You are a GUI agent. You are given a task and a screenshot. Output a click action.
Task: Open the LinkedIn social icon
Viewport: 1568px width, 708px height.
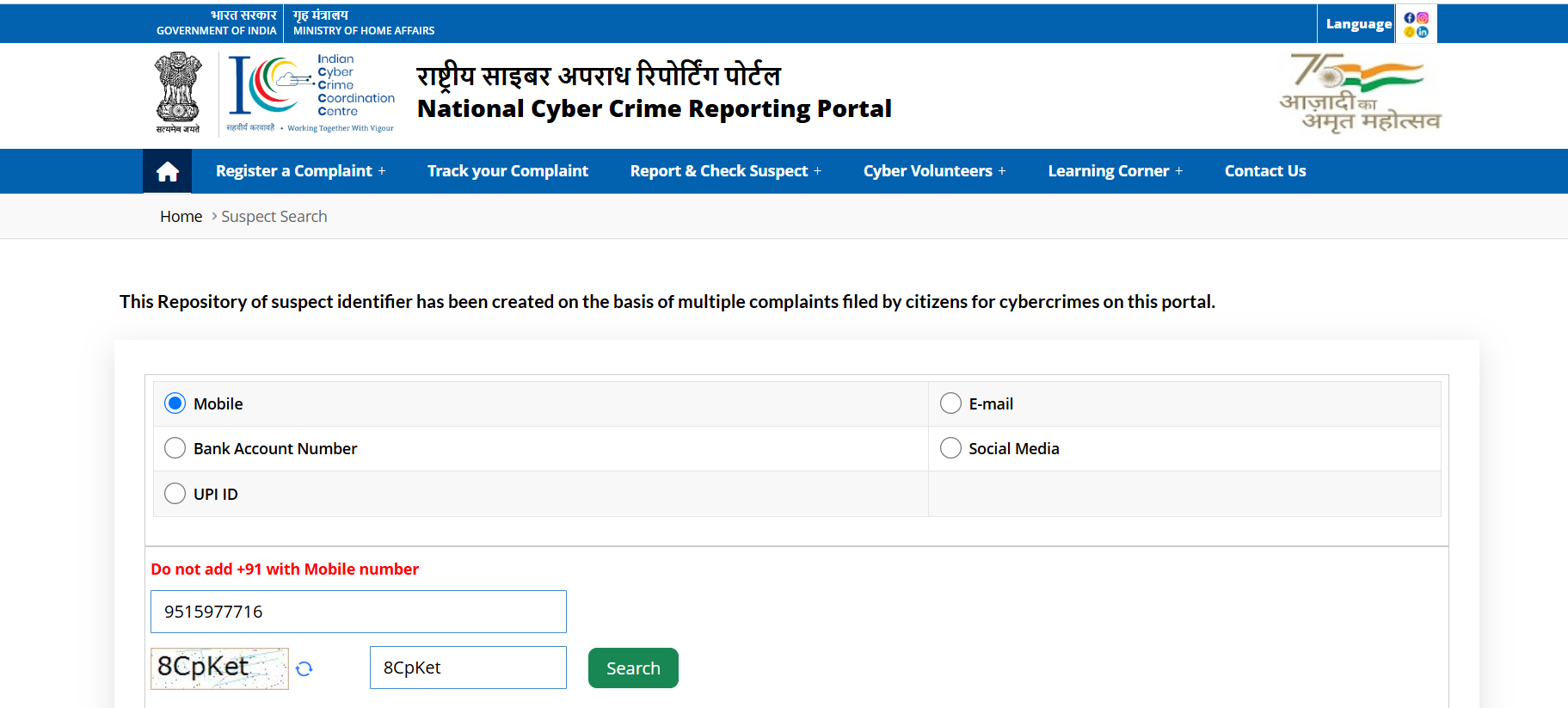pyautogui.click(x=1423, y=32)
